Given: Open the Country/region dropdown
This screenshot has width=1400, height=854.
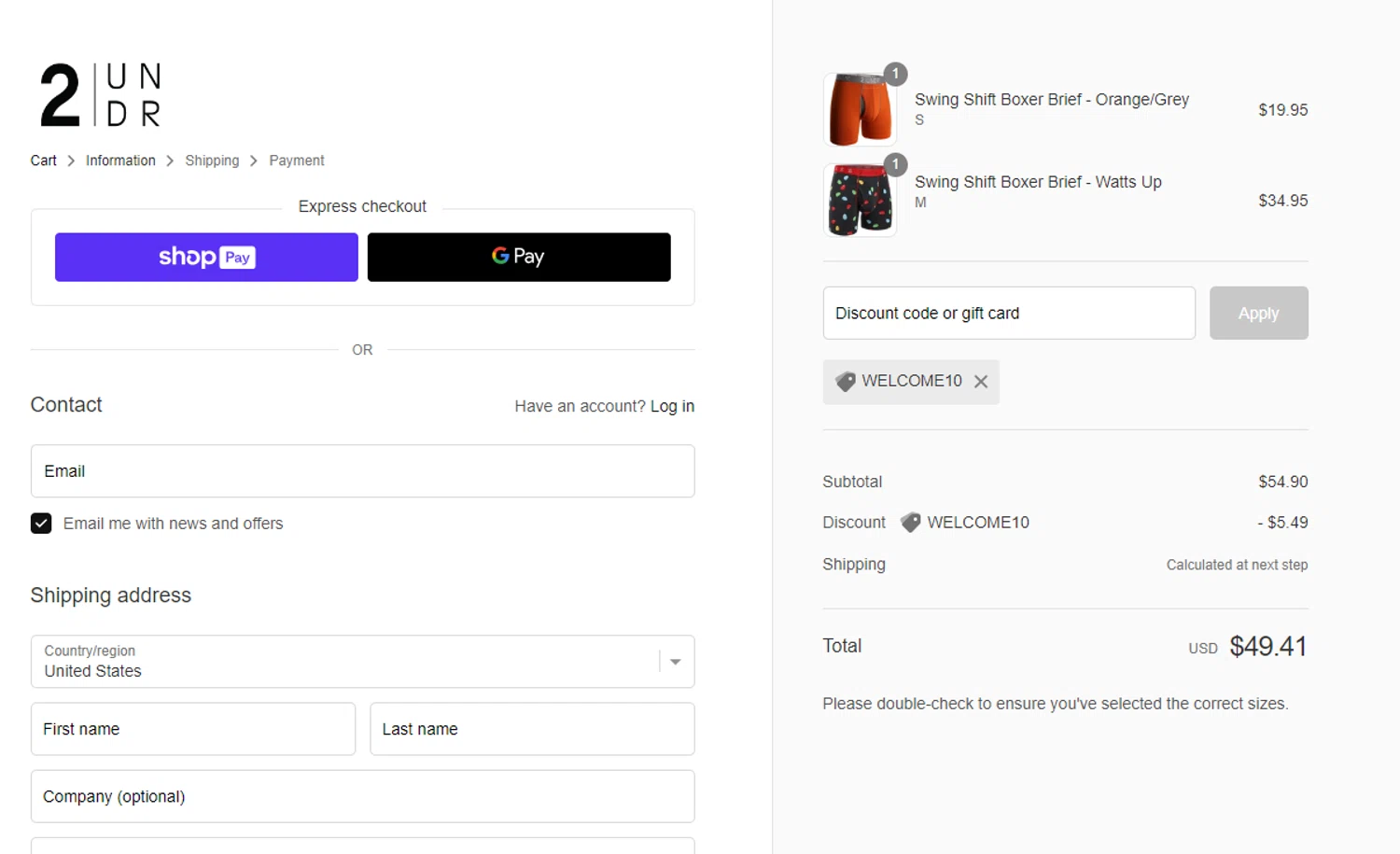Looking at the screenshot, I should pyautogui.click(x=362, y=662).
